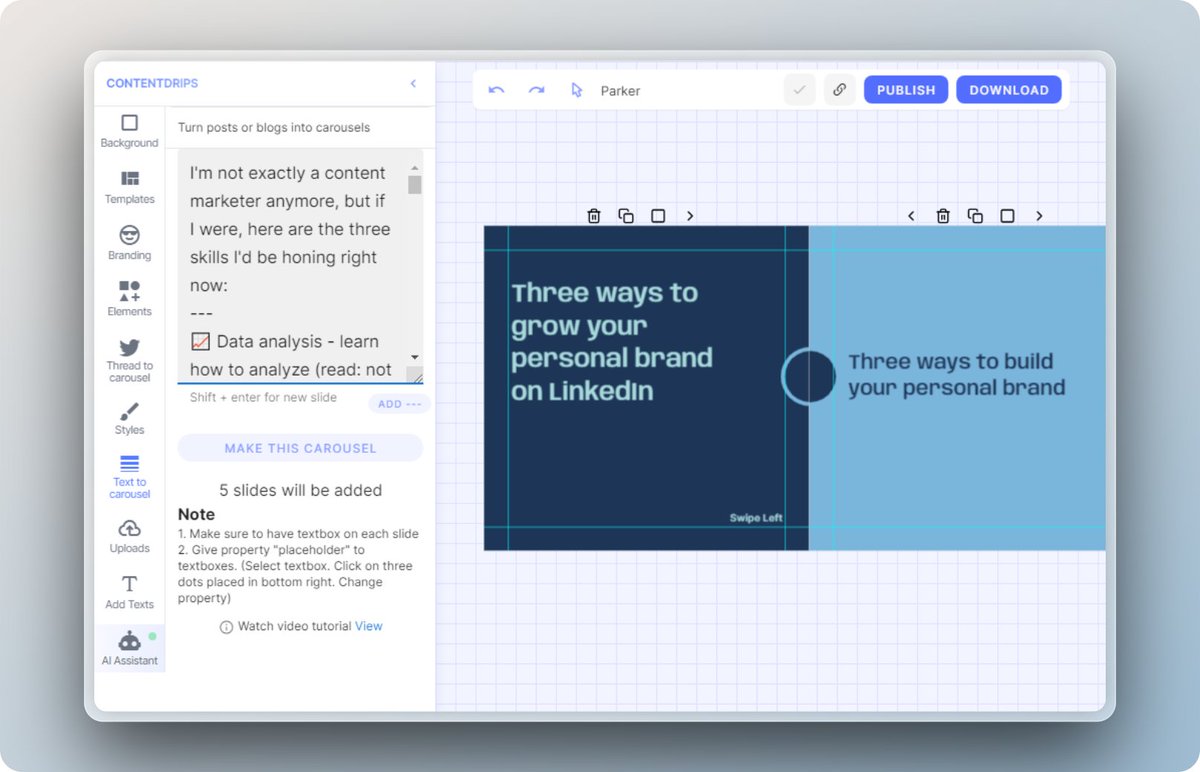
Task: Click the ADD --- slide separator button
Action: (400, 404)
